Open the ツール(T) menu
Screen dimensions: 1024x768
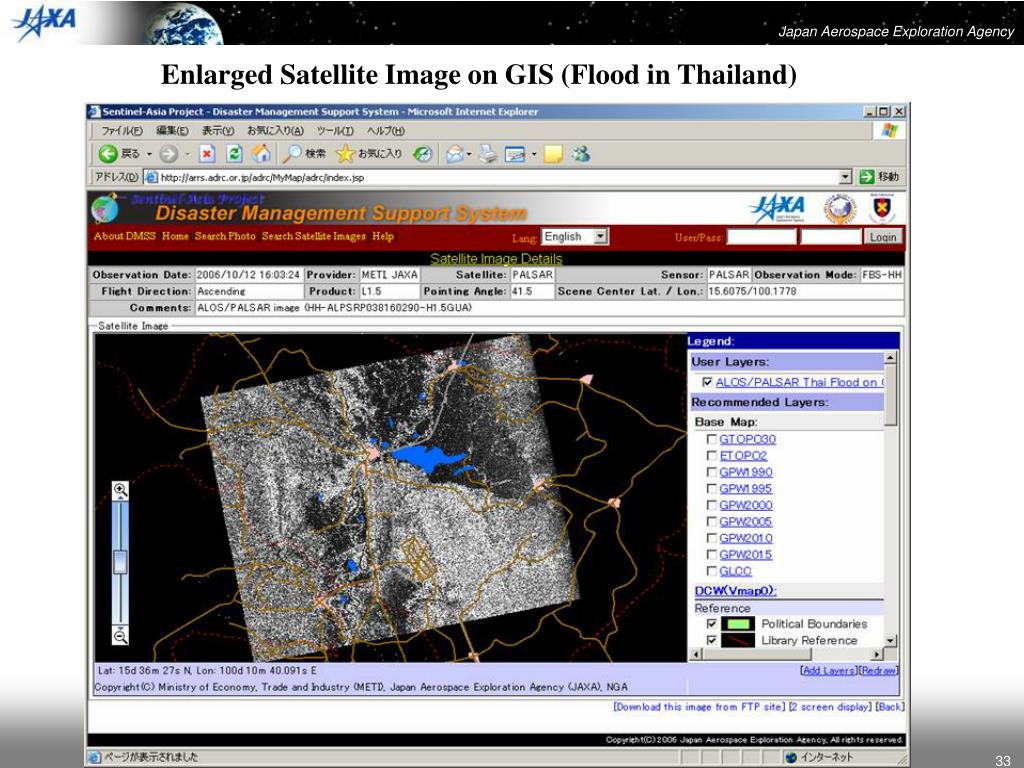(335, 131)
